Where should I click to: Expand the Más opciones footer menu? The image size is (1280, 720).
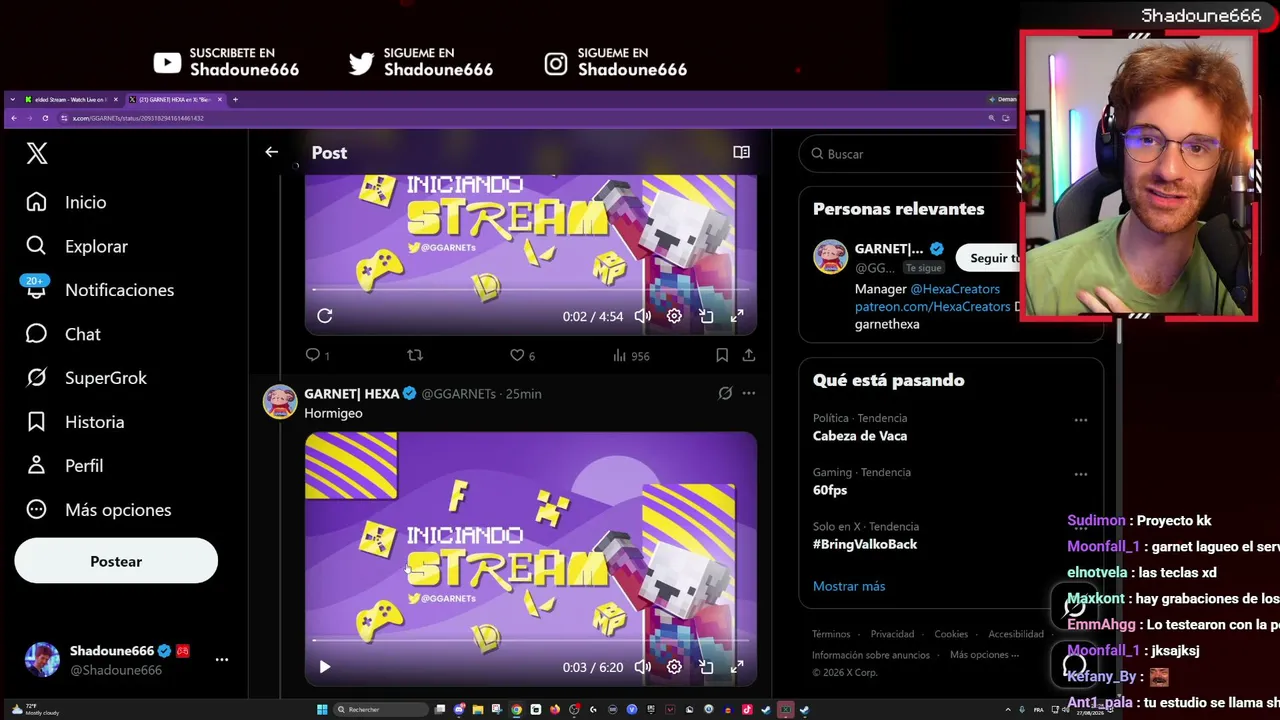984,655
